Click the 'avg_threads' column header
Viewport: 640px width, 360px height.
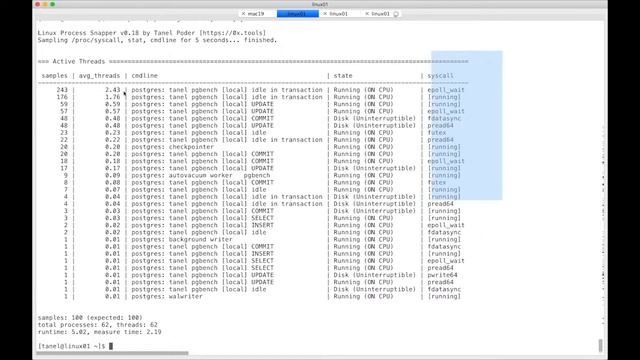coord(99,76)
